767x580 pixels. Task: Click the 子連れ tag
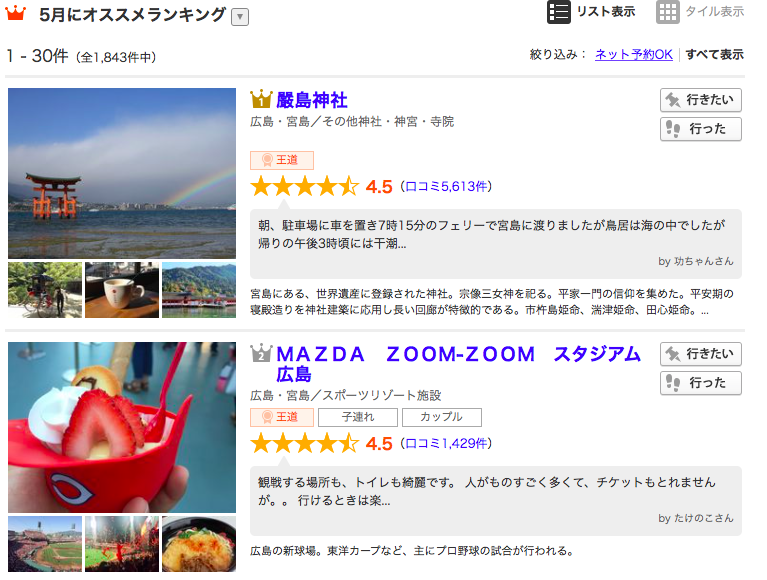[x=358, y=417]
